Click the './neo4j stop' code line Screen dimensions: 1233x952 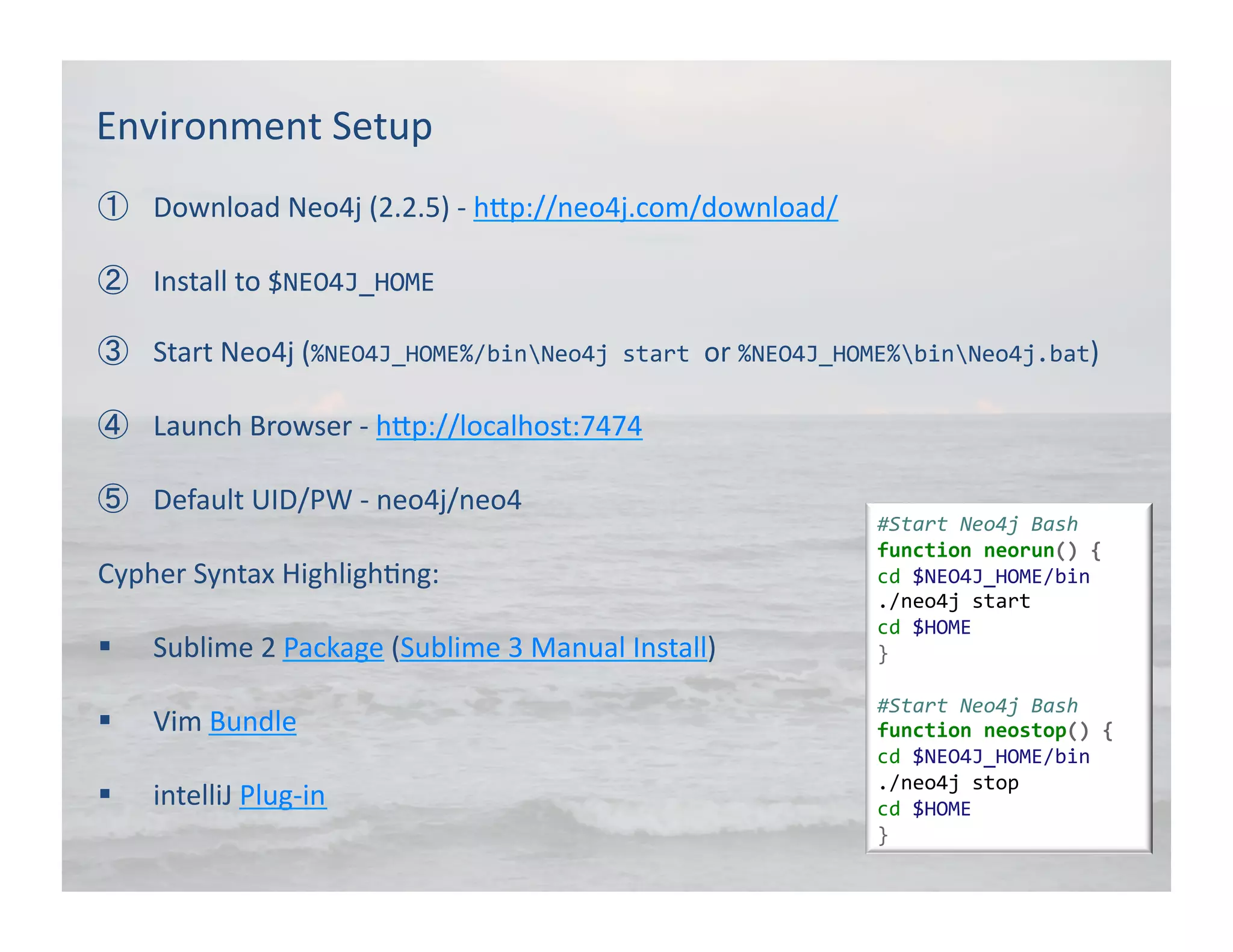948,783
